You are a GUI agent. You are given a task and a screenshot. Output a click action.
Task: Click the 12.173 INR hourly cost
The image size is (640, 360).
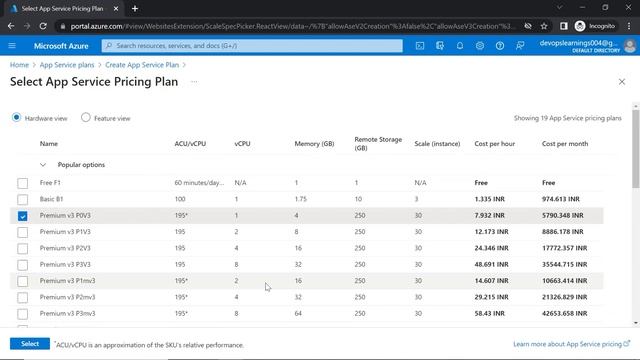[491, 232]
